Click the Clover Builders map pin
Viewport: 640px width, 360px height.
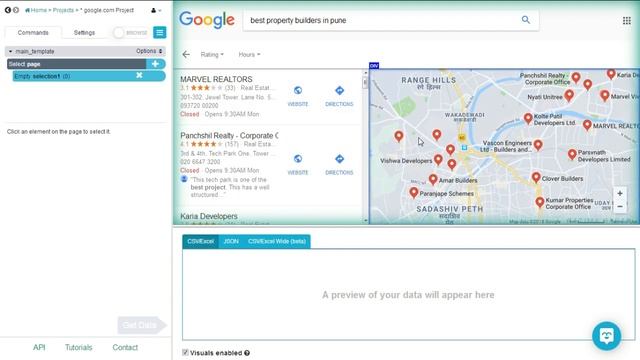pyautogui.click(x=536, y=177)
